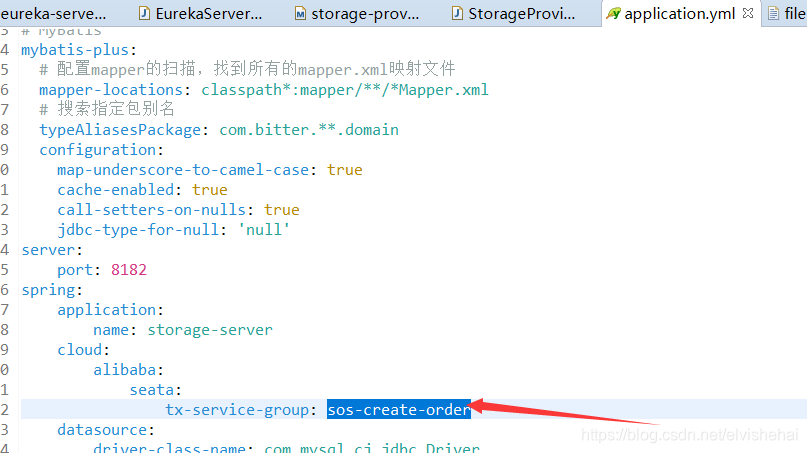
Task: Click the true value of cache-enabled
Action: [210, 190]
